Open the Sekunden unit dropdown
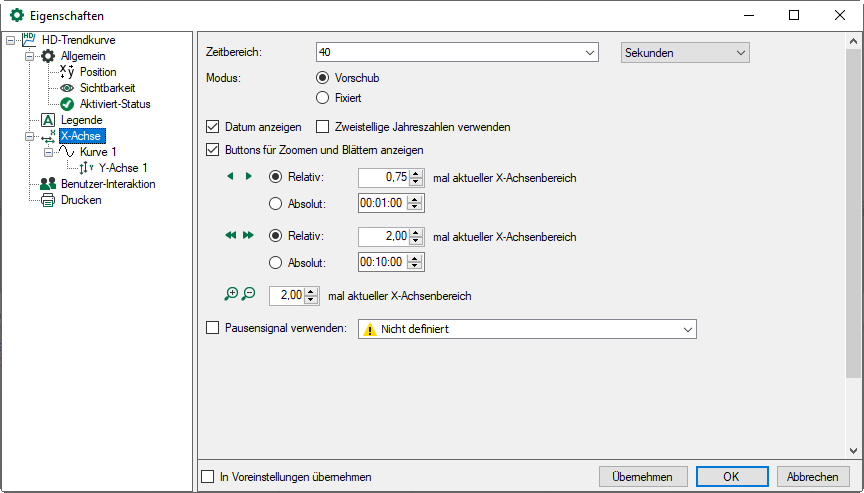The width and height of the screenshot is (864, 493). click(685, 52)
